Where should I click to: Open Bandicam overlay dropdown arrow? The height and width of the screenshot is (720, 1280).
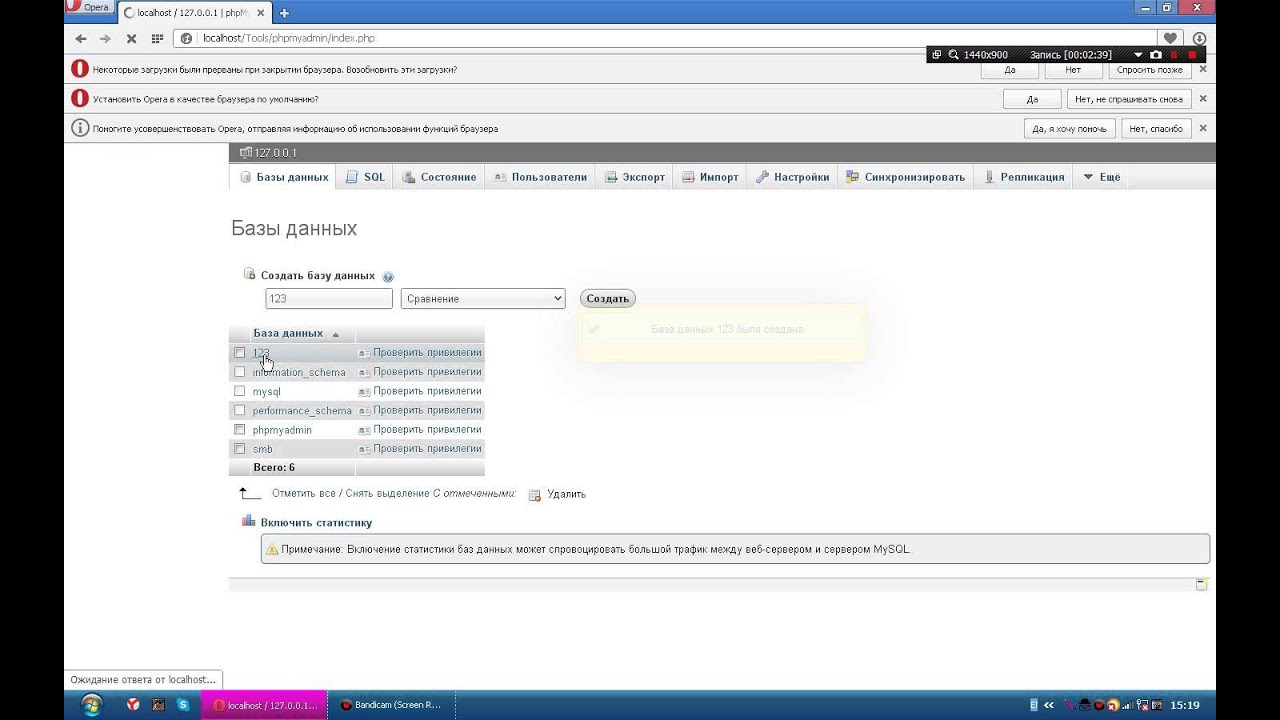[x=1138, y=55]
